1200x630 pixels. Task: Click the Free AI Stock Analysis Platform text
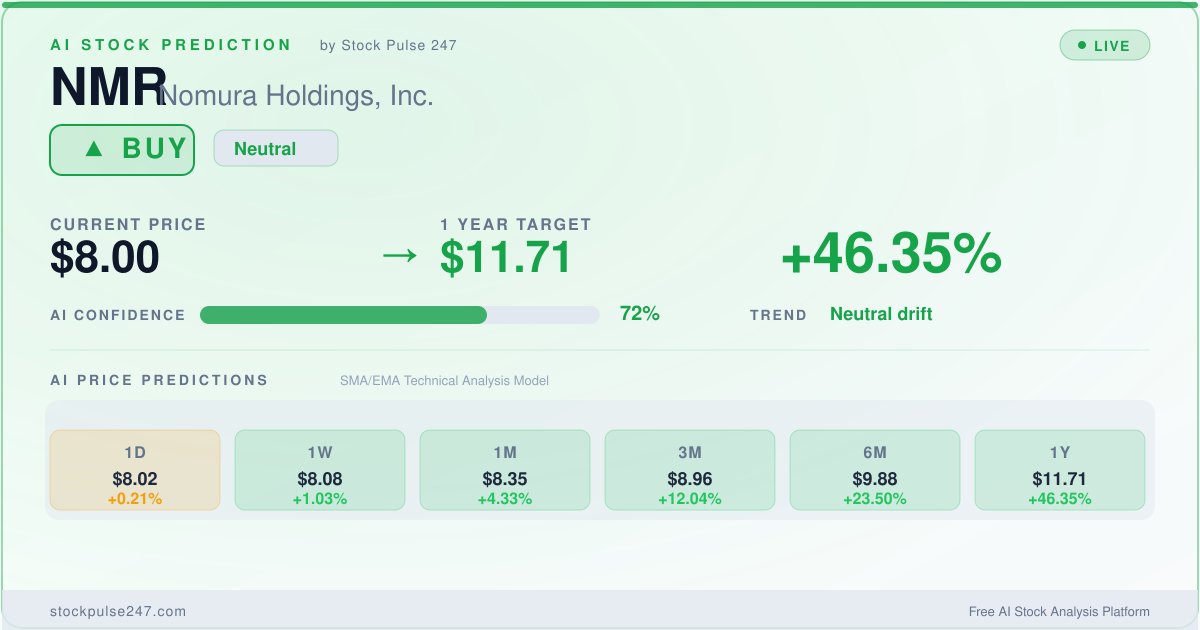tap(1059, 611)
